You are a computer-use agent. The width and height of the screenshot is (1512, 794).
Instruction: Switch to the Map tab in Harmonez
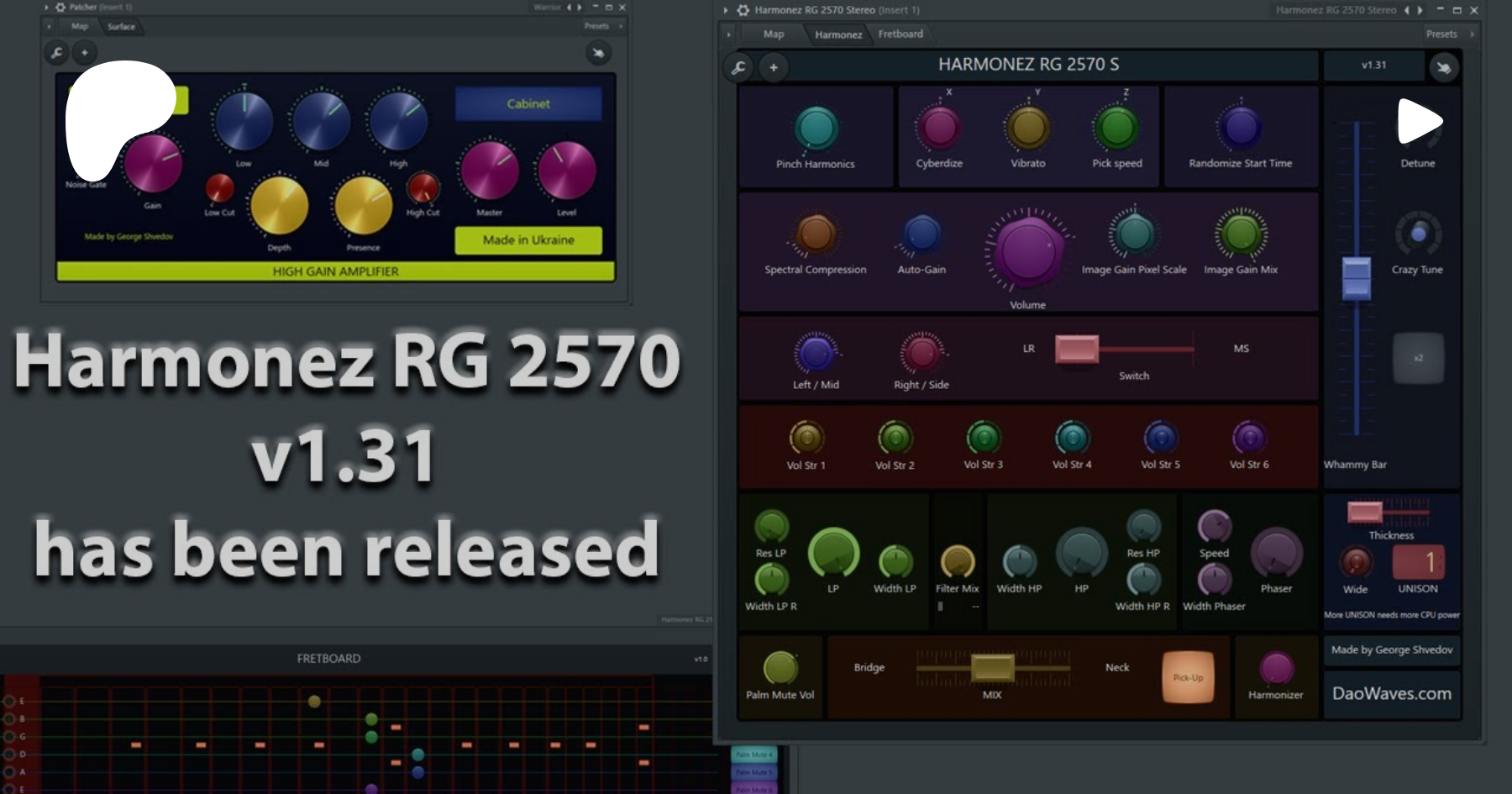[774, 34]
